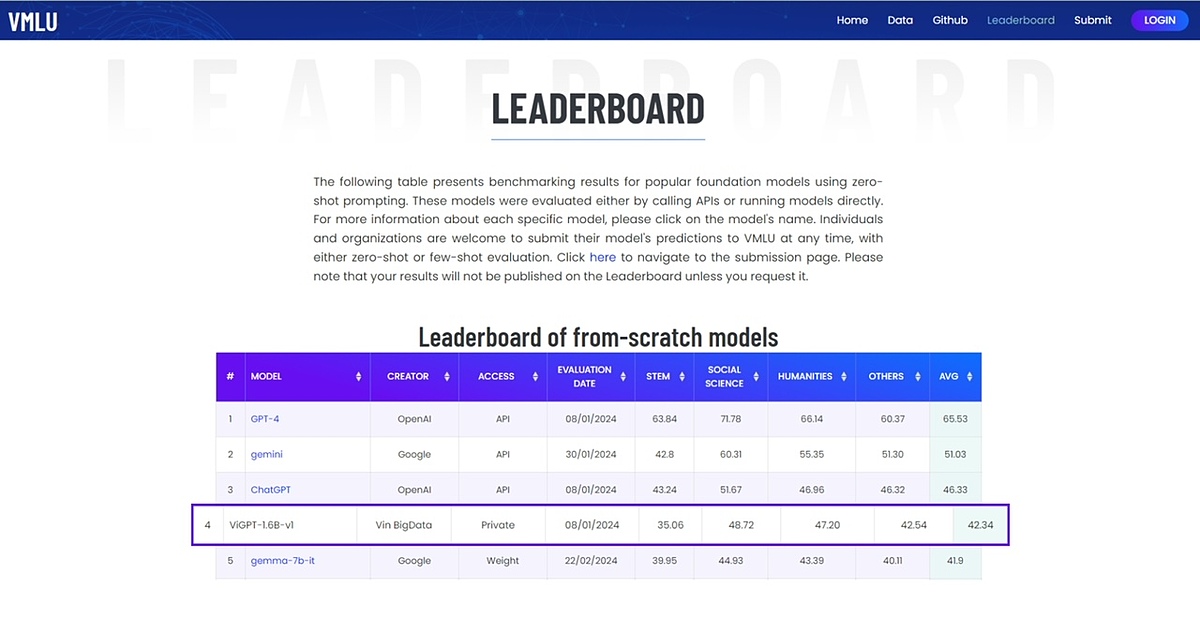This screenshot has width=1200, height=634.
Task: Sort by OTHERS column sort icon
Action: pos(917,377)
